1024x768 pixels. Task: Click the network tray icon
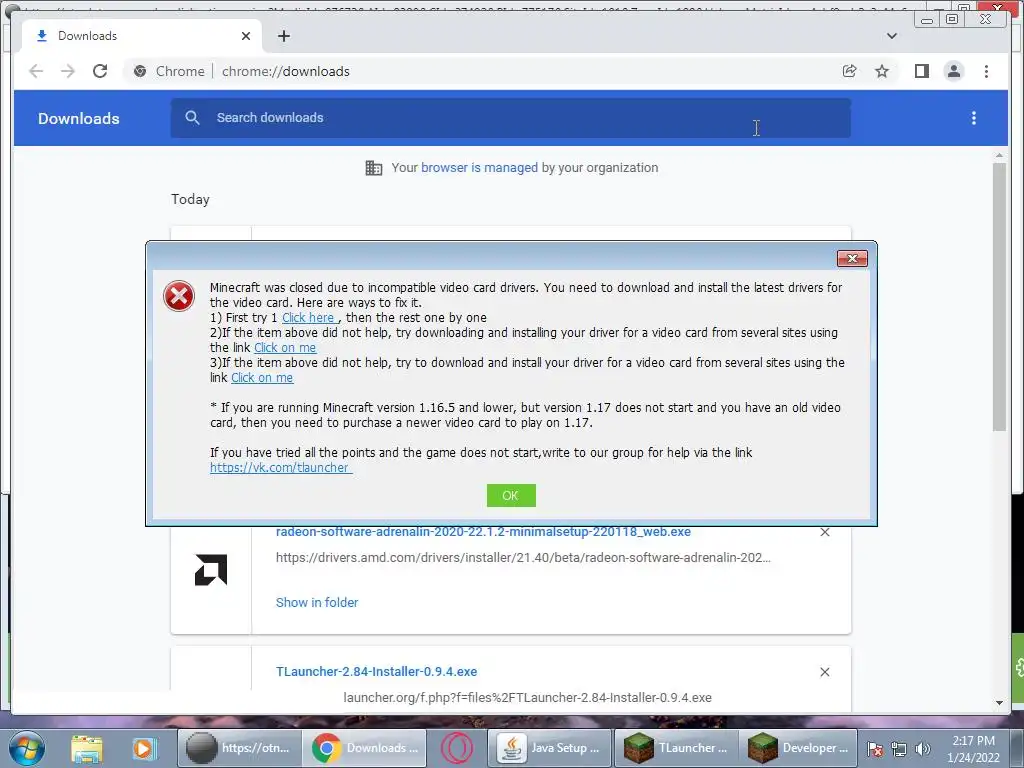coord(899,749)
